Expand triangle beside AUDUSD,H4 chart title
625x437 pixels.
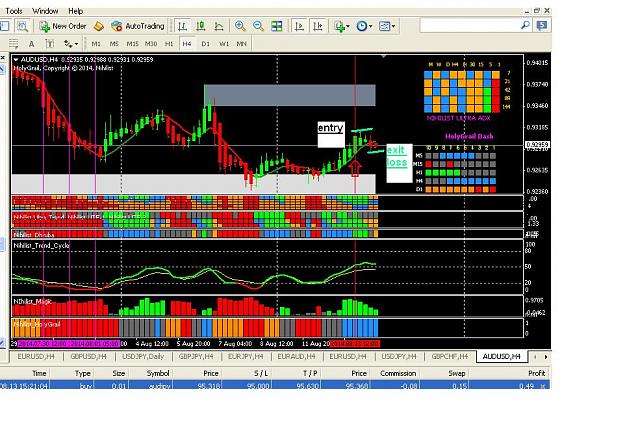[16, 60]
